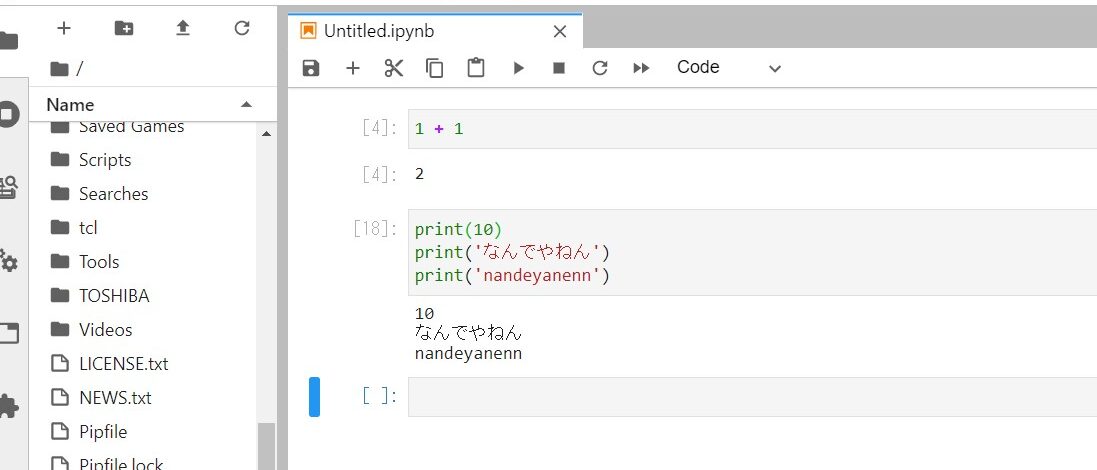The width and height of the screenshot is (1097, 470).
Task: Open new launcher from file browser
Action: pyautogui.click(x=64, y=28)
